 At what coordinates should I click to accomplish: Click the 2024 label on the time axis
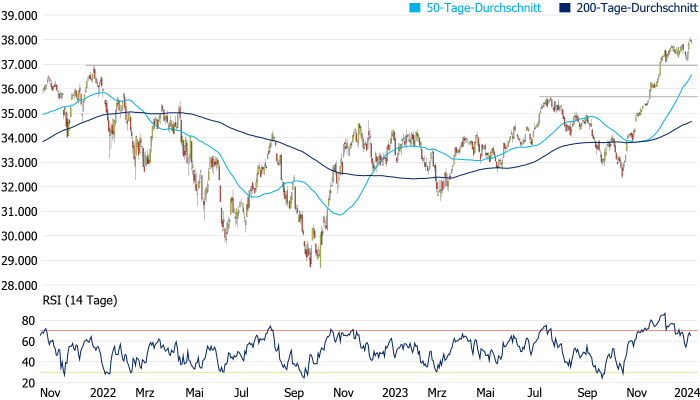click(683, 393)
